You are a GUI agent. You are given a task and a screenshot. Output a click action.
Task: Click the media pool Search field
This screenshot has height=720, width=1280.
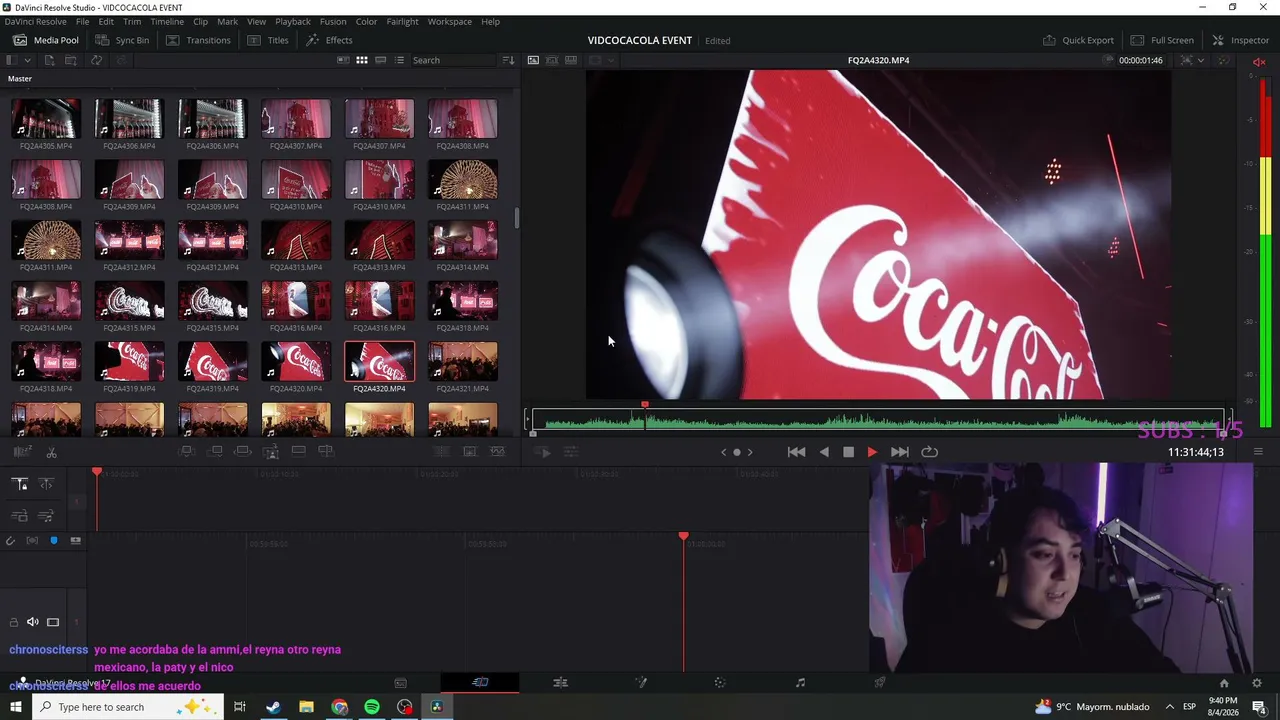pyautogui.click(x=454, y=60)
